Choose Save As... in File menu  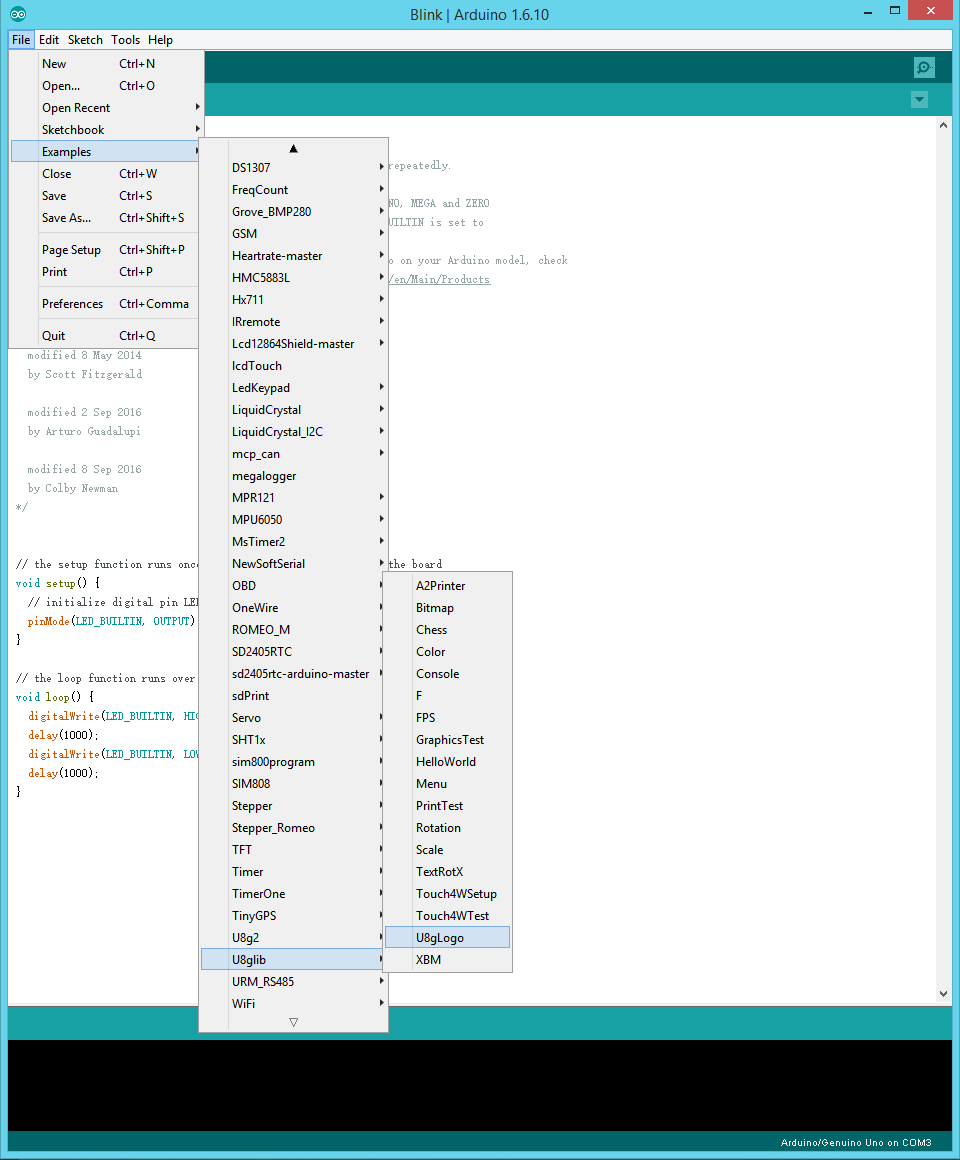click(x=105, y=218)
